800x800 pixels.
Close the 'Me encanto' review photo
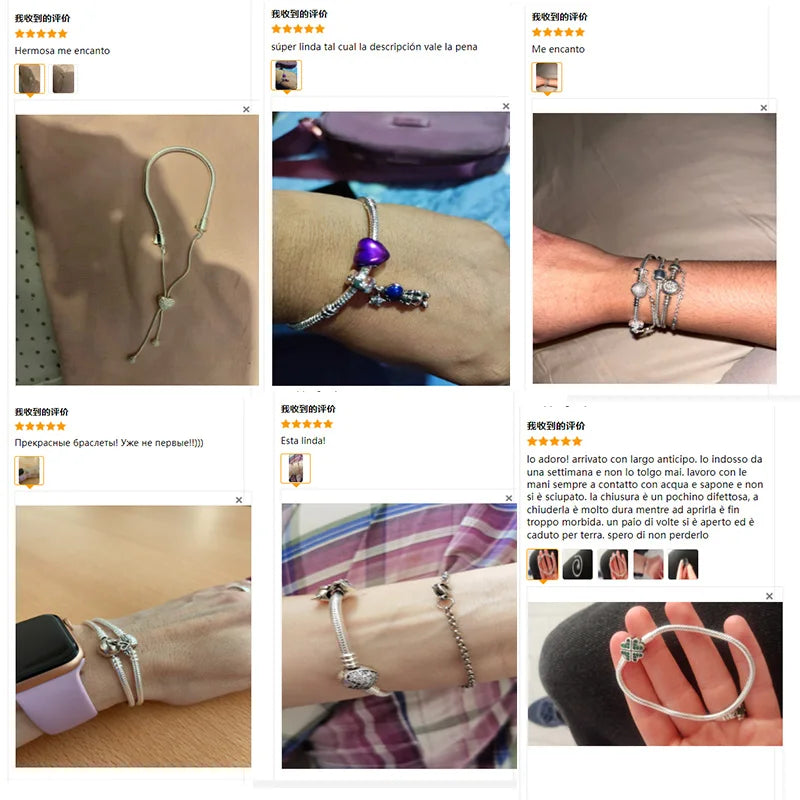763,108
